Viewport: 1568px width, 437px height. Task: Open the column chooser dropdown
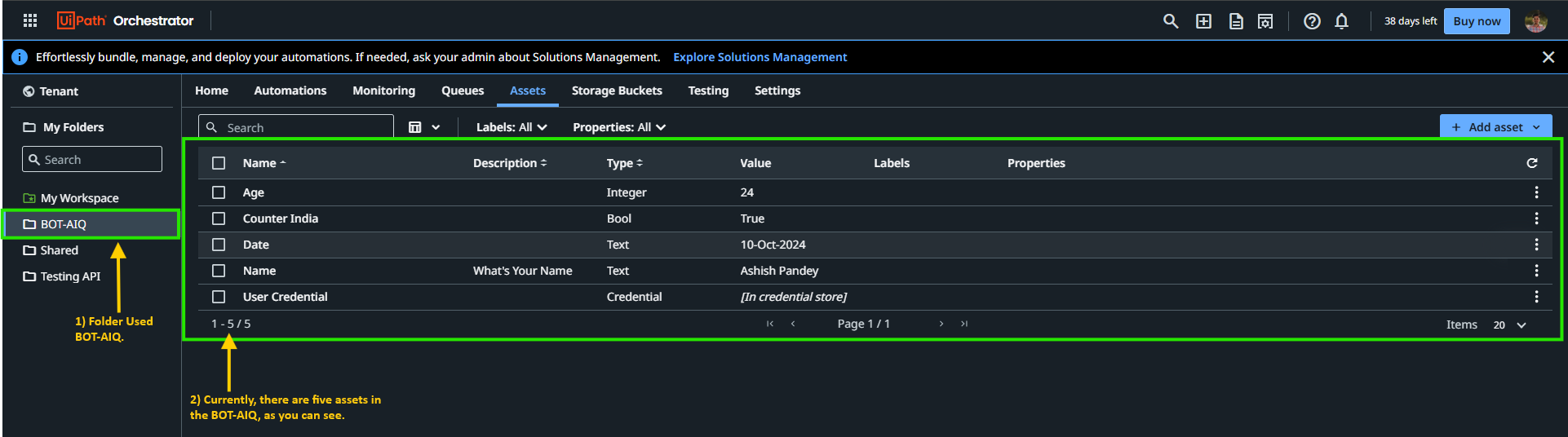pyautogui.click(x=424, y=127)
